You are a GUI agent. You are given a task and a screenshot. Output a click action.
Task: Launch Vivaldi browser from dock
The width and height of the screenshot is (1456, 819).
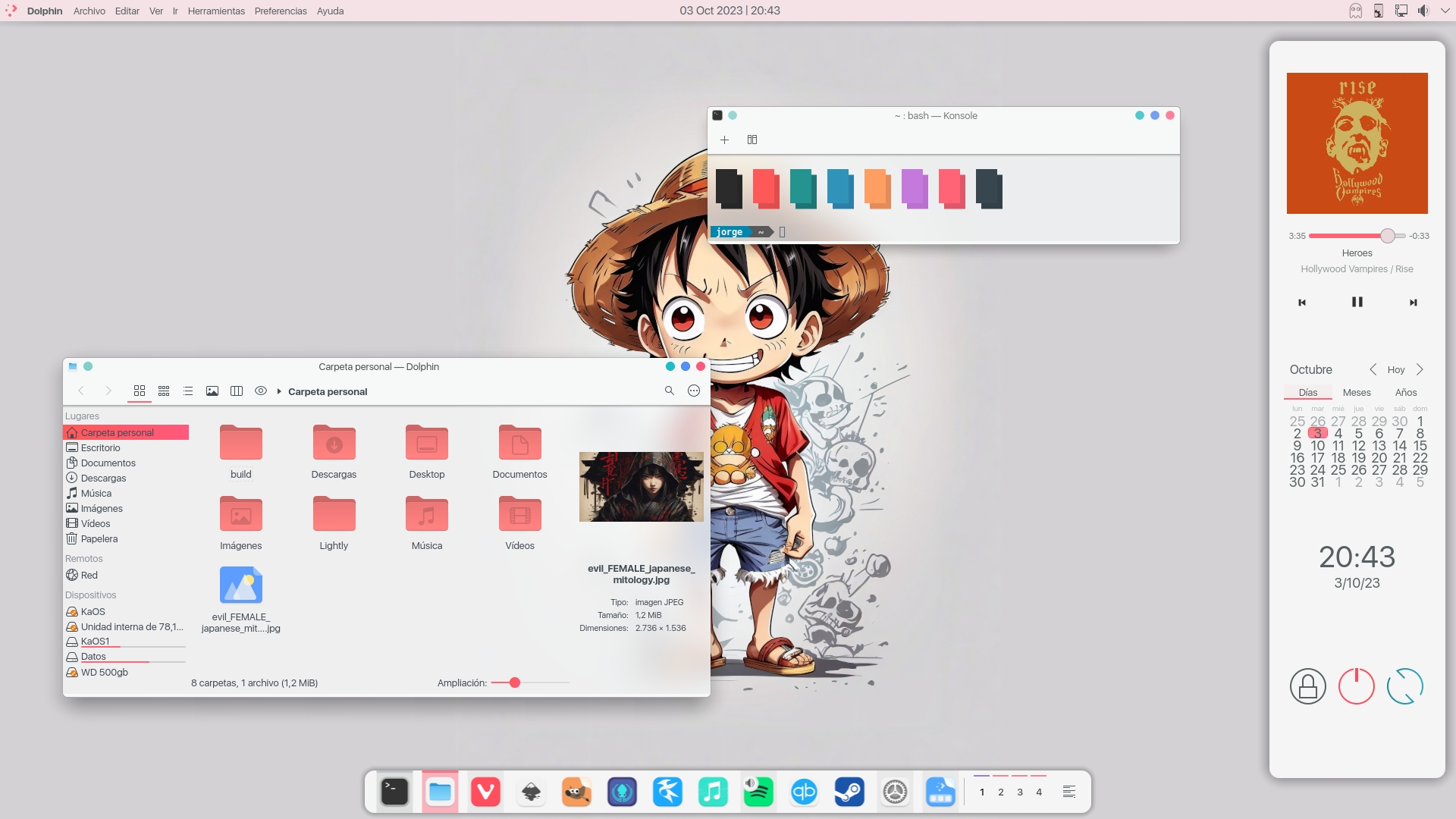tap(485, 792)
